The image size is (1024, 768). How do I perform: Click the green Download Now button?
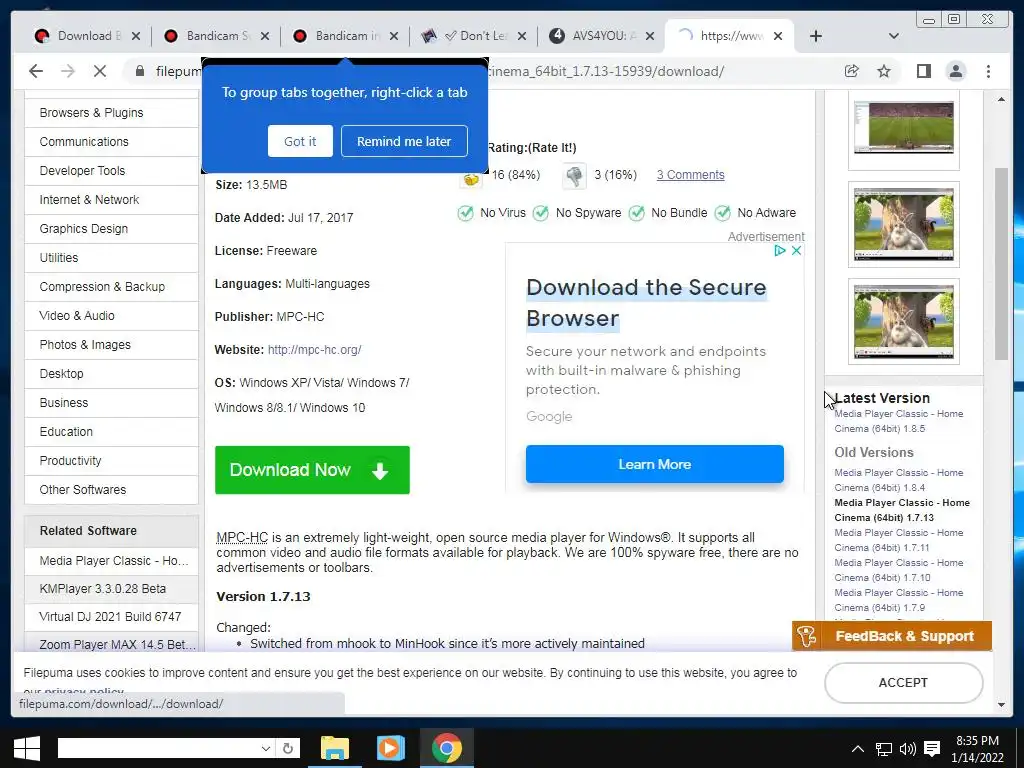312,470
